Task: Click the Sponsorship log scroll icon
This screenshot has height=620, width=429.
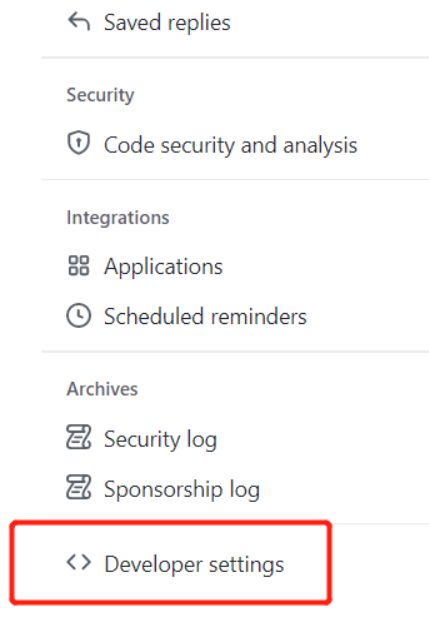Action: (79, 487)
